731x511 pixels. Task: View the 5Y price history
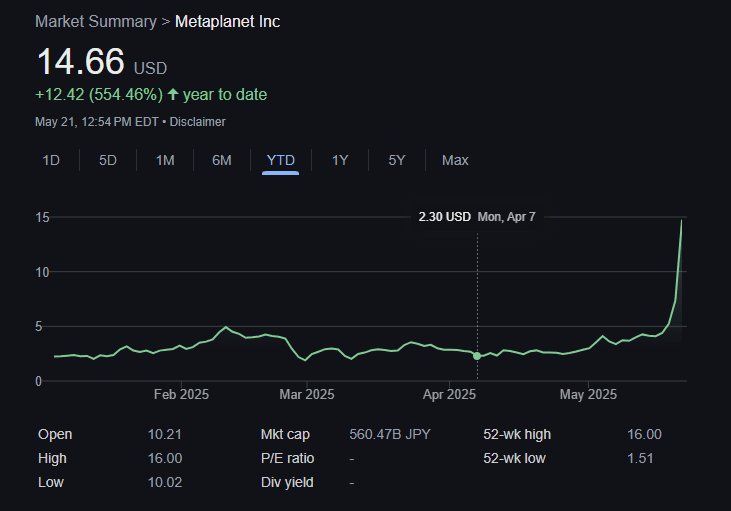[x=397, y=160]
